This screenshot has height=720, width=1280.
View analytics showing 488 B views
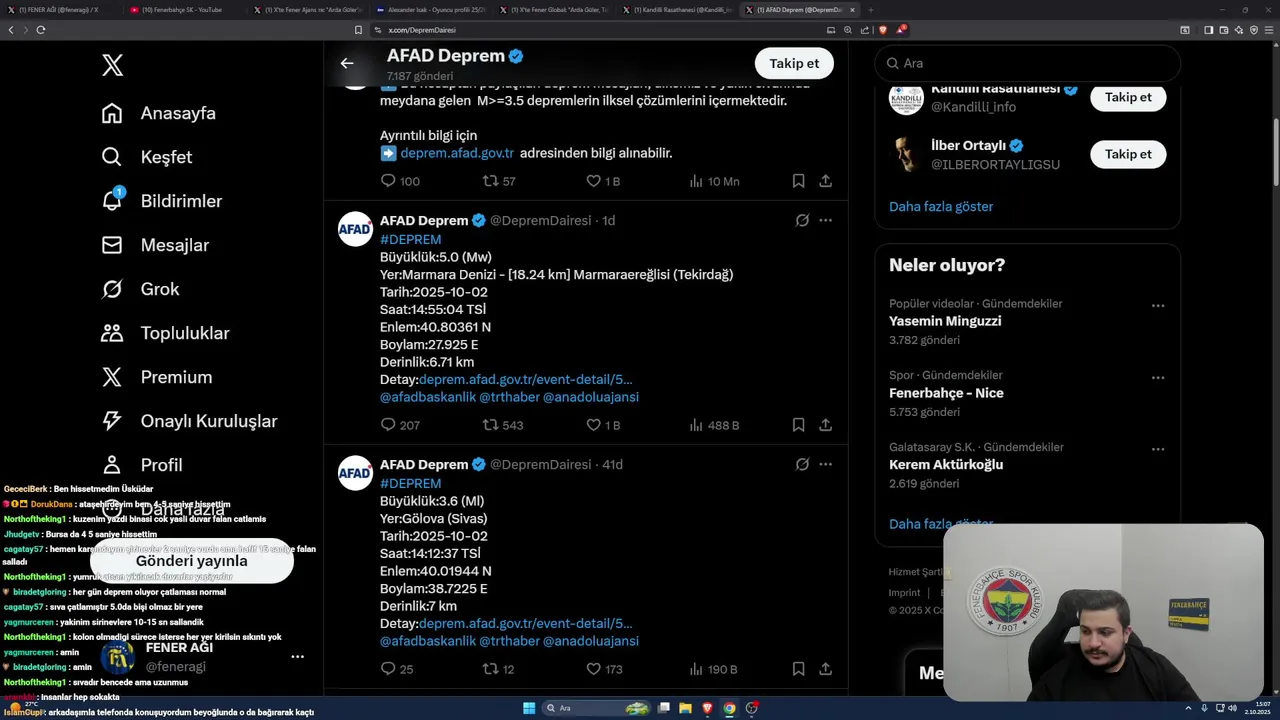[714, 425]
